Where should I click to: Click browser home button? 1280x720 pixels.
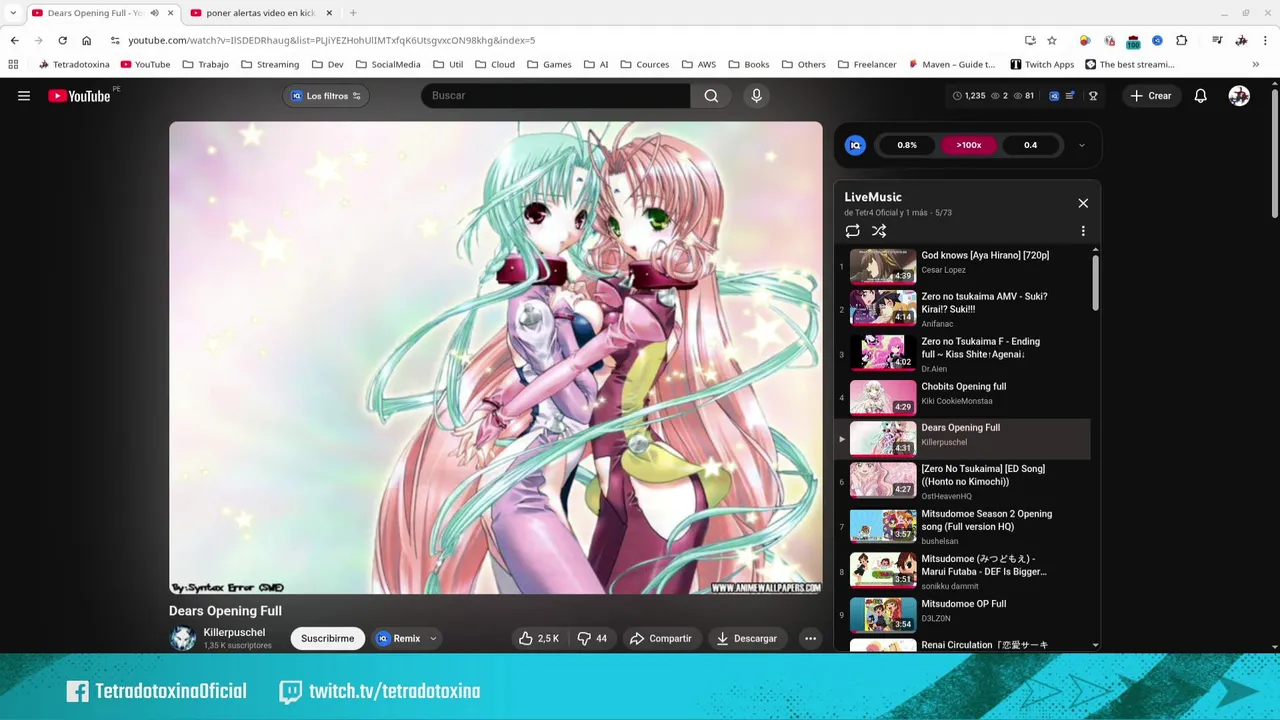coord(86,40)
